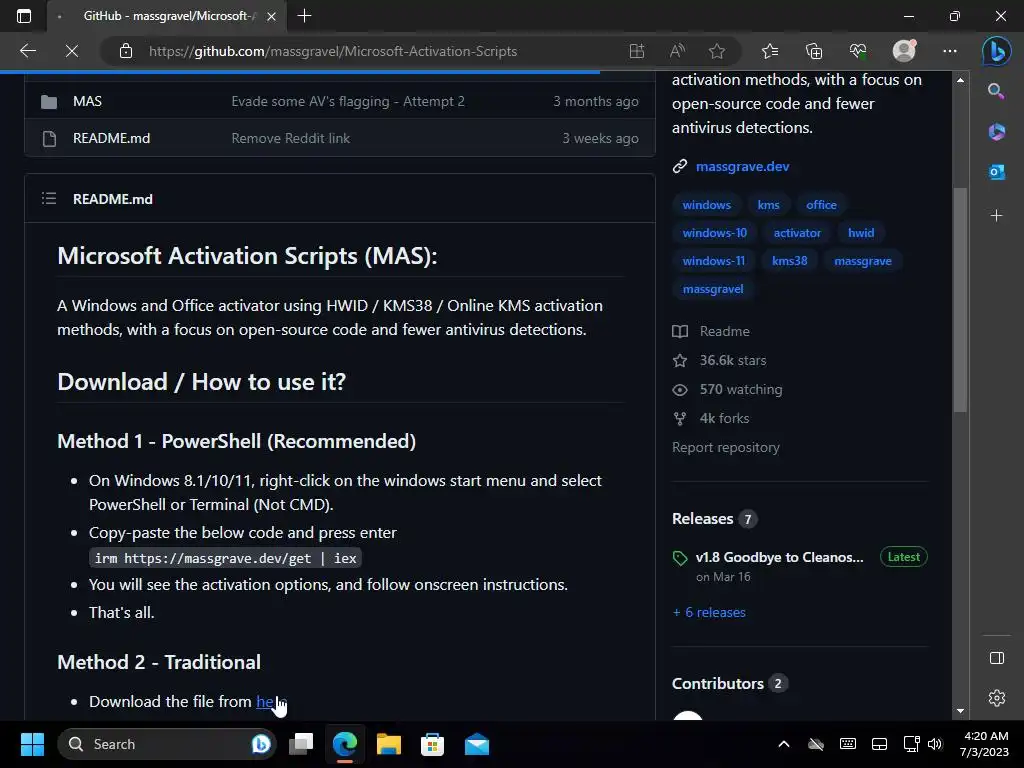
Task: Open commit 'Evade some AV's flagging - Attempt 2'
Action: coord(348,101)
